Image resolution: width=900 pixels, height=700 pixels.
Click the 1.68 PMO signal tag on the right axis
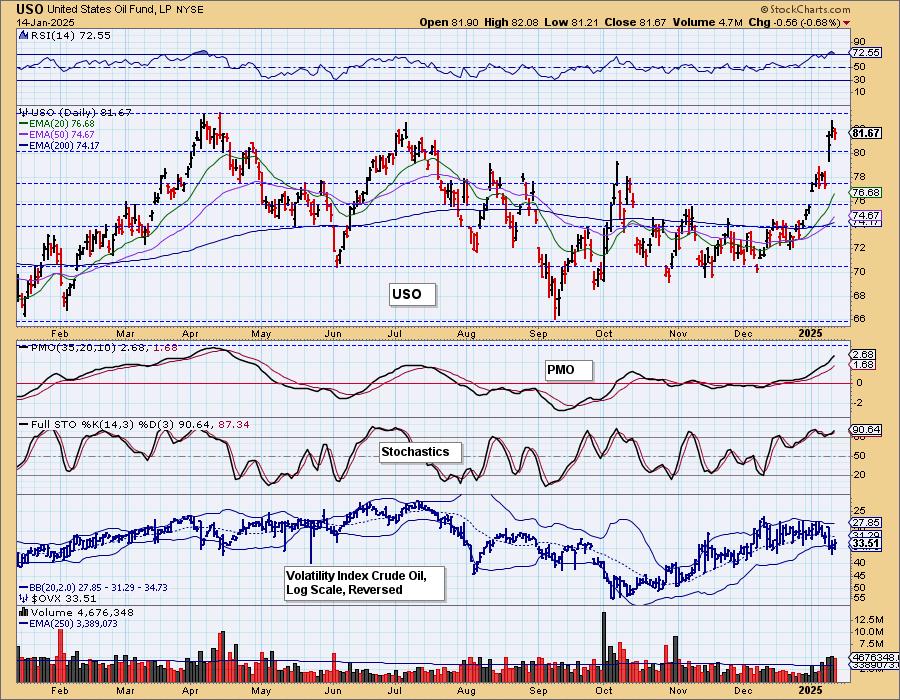point(864,364)
